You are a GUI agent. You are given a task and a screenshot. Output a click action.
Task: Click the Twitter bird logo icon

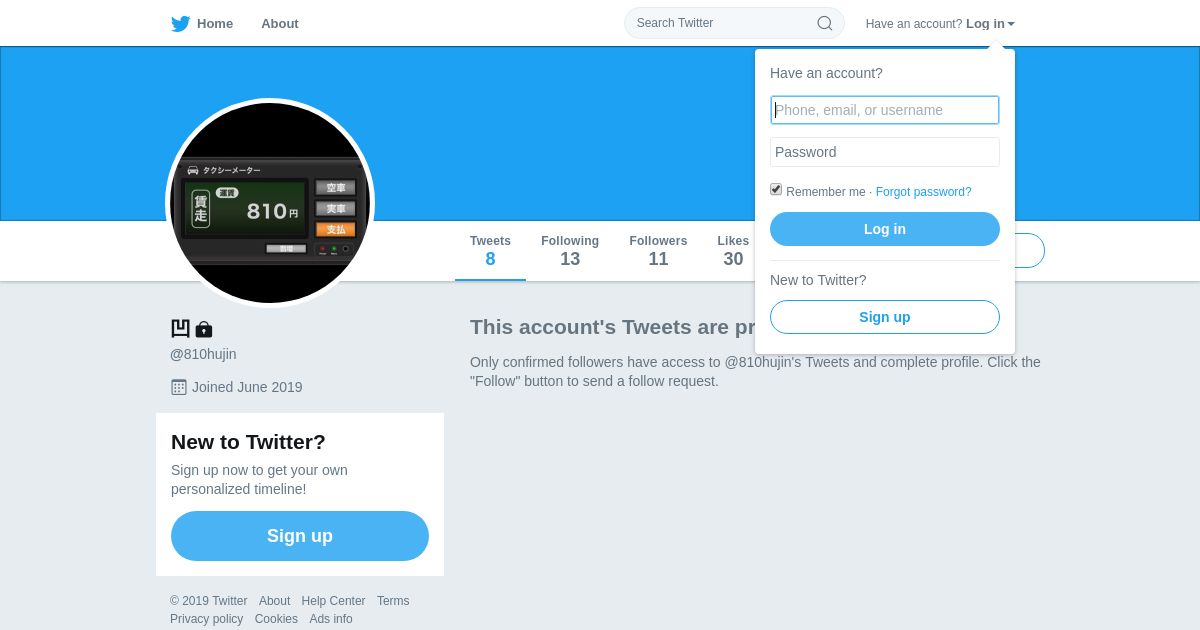180,24
